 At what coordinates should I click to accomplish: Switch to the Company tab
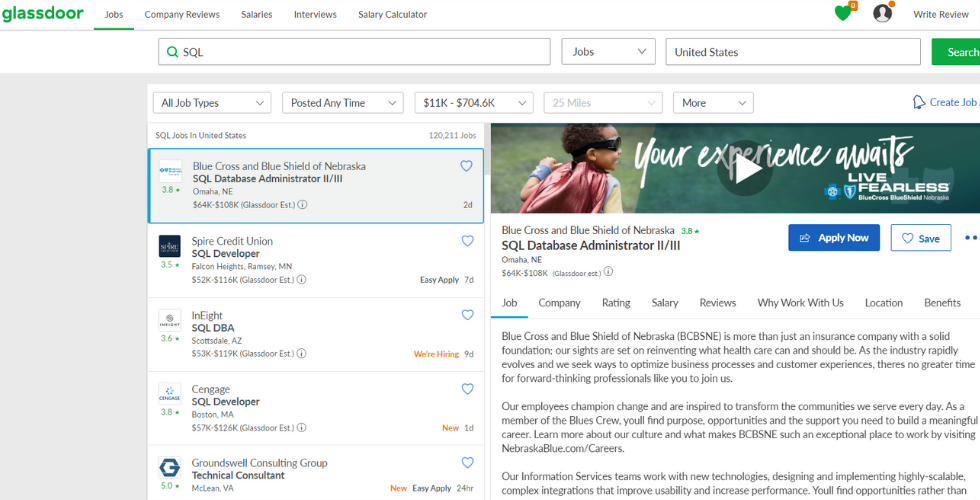pos(559,303)
